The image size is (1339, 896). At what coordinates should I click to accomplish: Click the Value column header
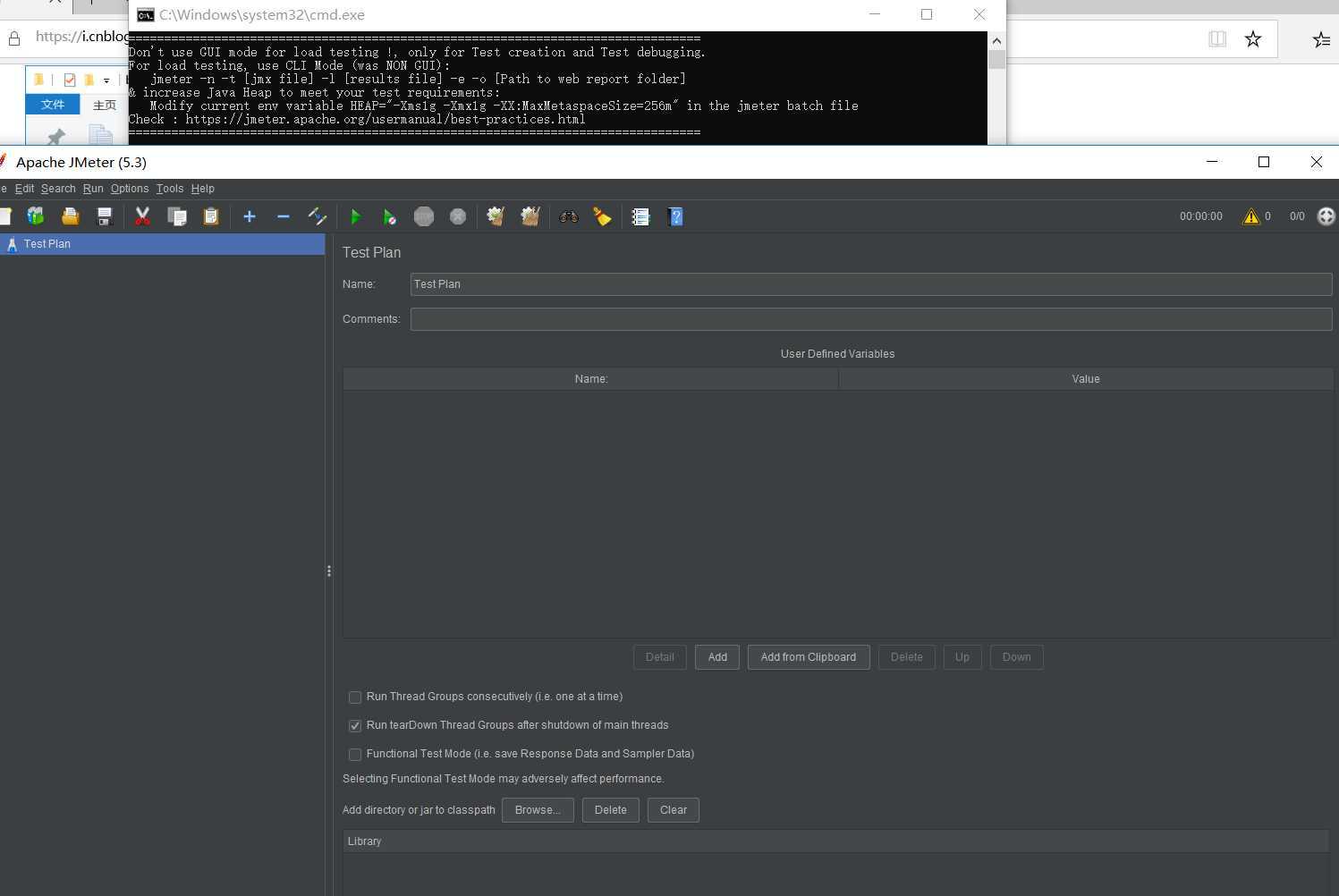coord(1086,379)
